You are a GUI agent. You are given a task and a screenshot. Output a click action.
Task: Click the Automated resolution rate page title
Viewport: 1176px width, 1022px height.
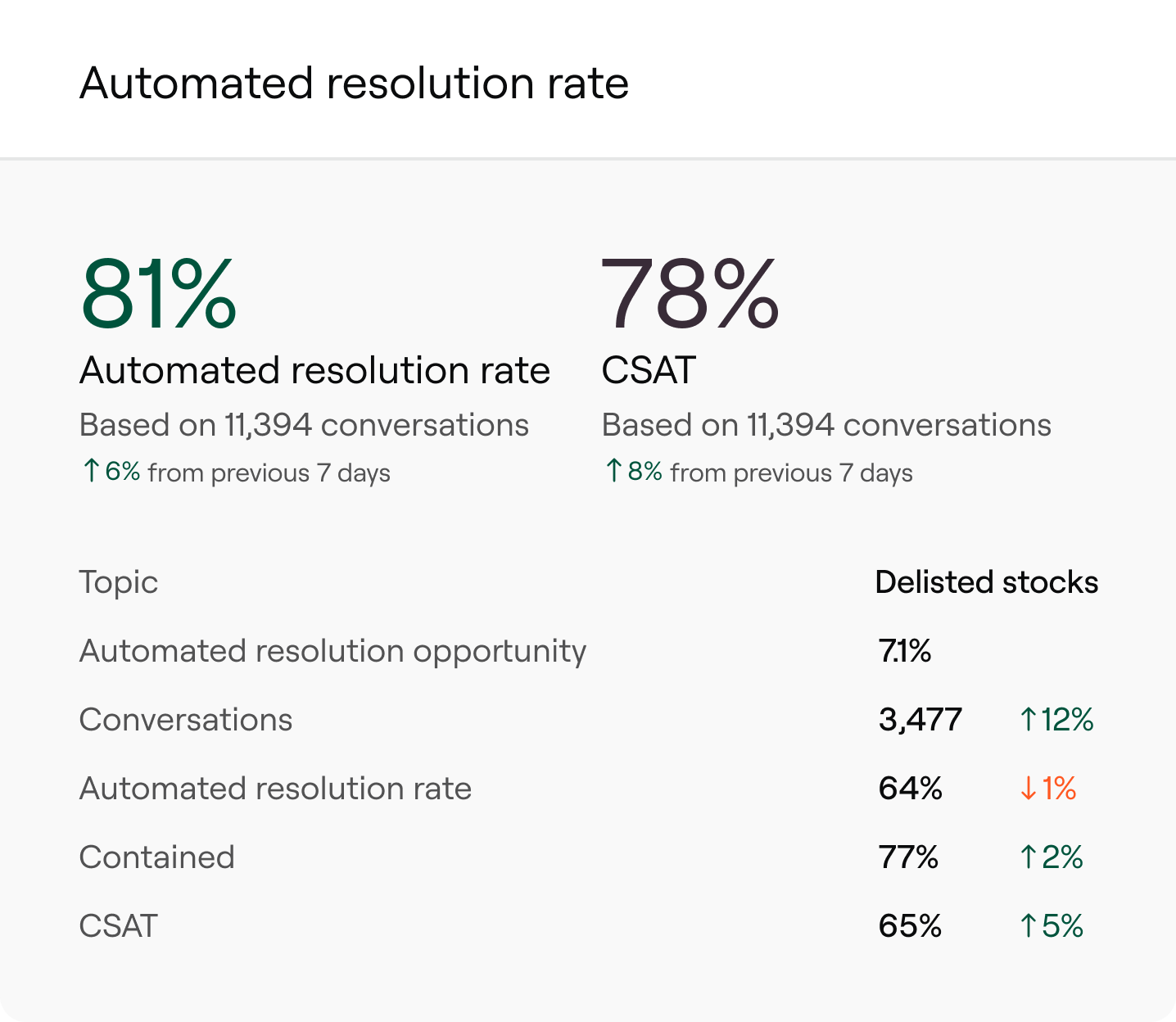click(354, 84)
